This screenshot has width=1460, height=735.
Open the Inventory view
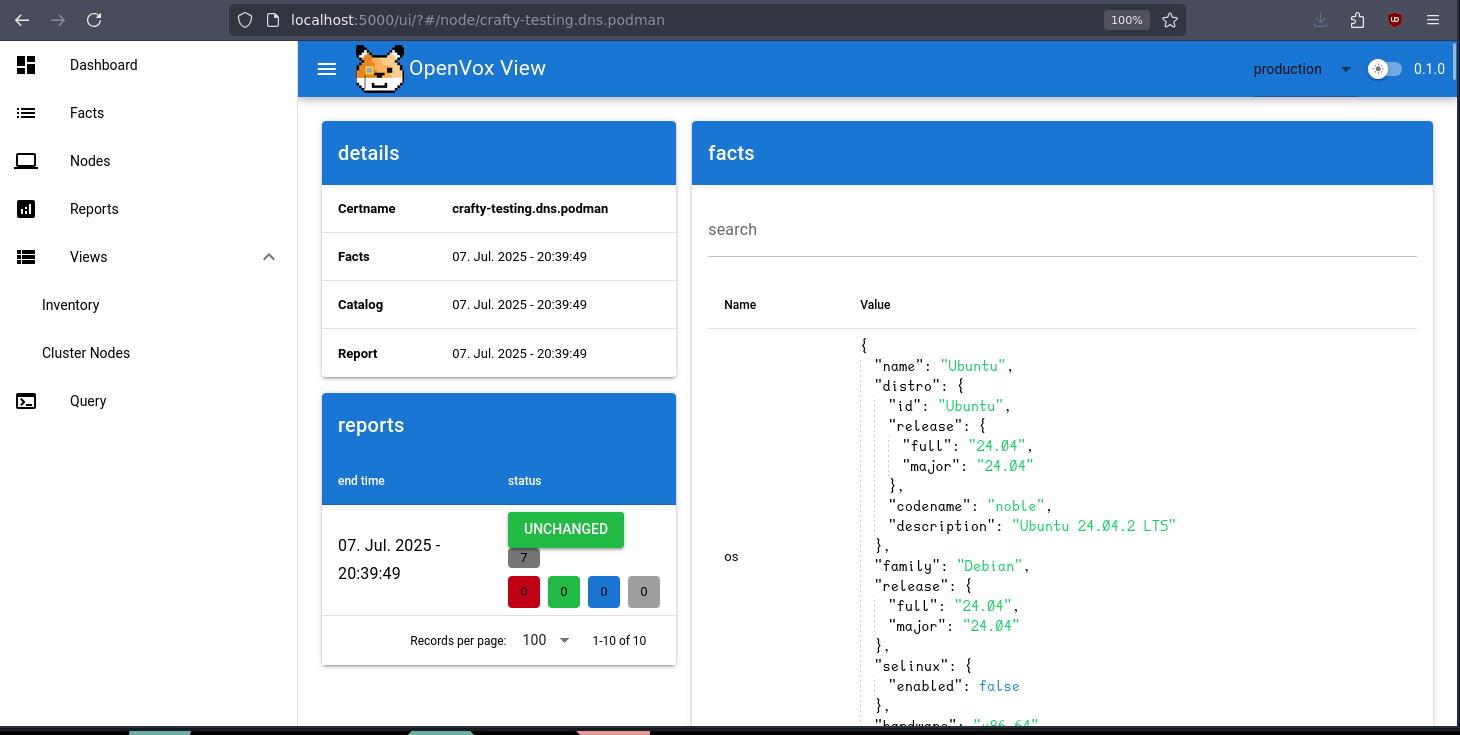70,304
